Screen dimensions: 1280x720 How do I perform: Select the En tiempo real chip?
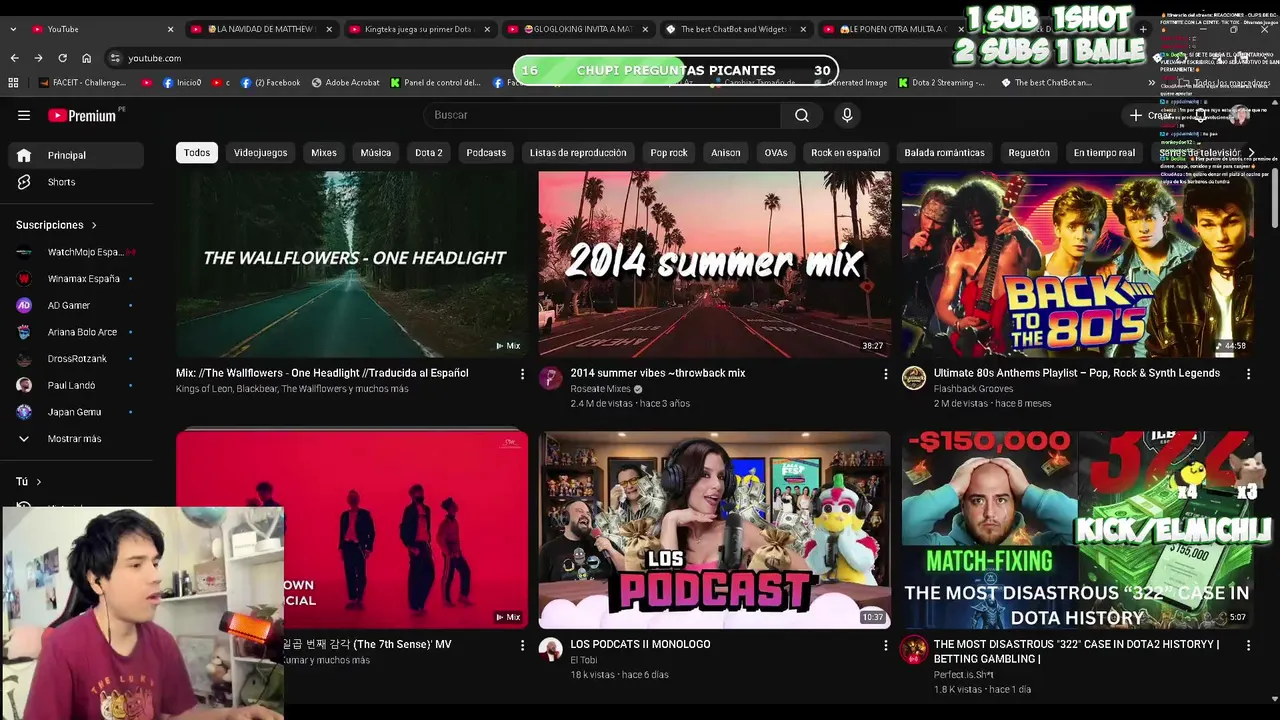coord(1104,153)
